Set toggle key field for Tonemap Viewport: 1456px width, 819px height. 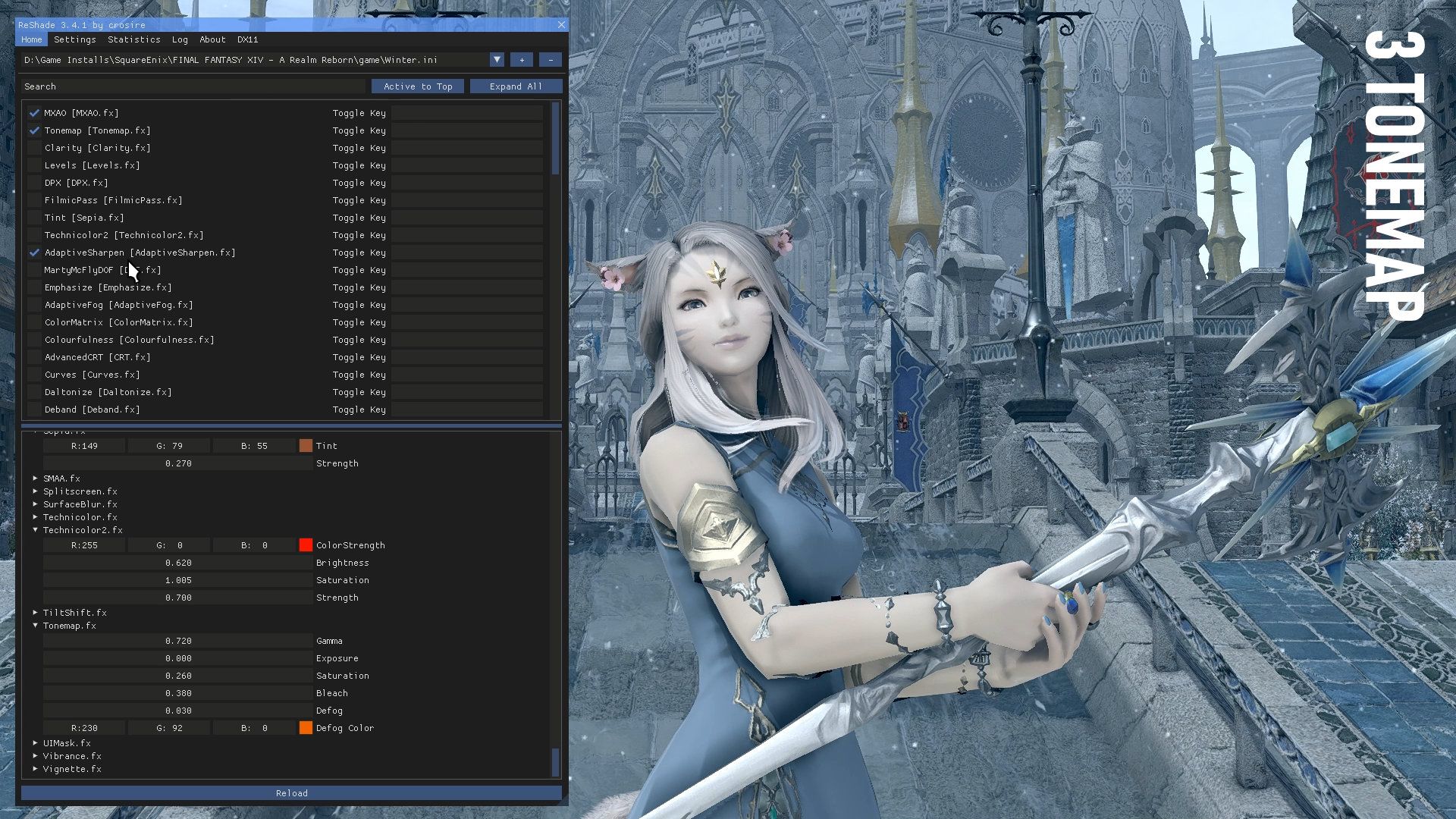pyautogui.click(x=467, y=130)
